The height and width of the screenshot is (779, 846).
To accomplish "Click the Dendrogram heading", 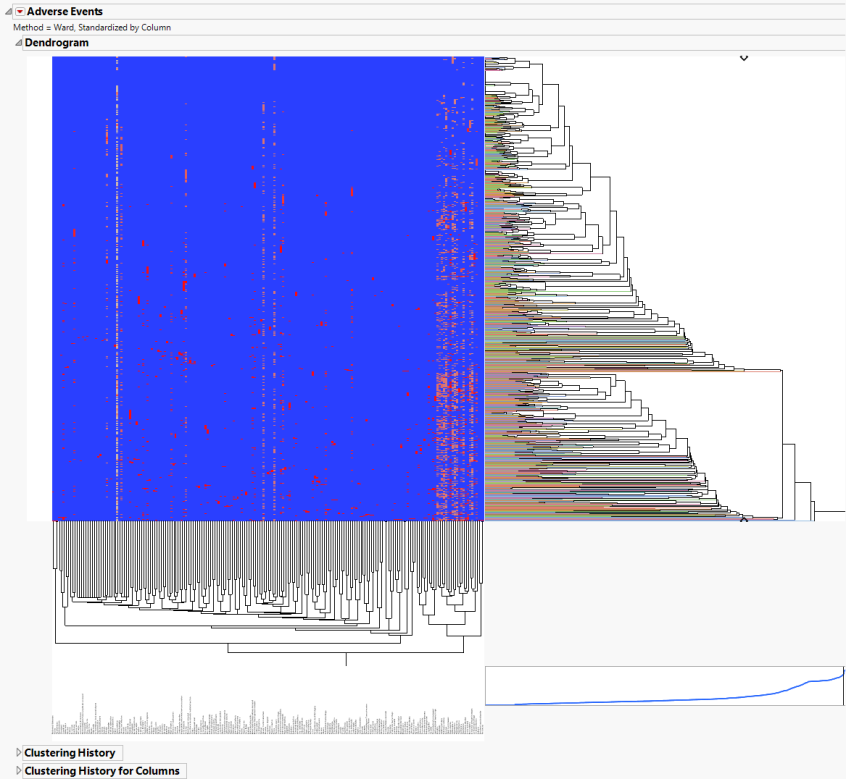I will 57,43.
